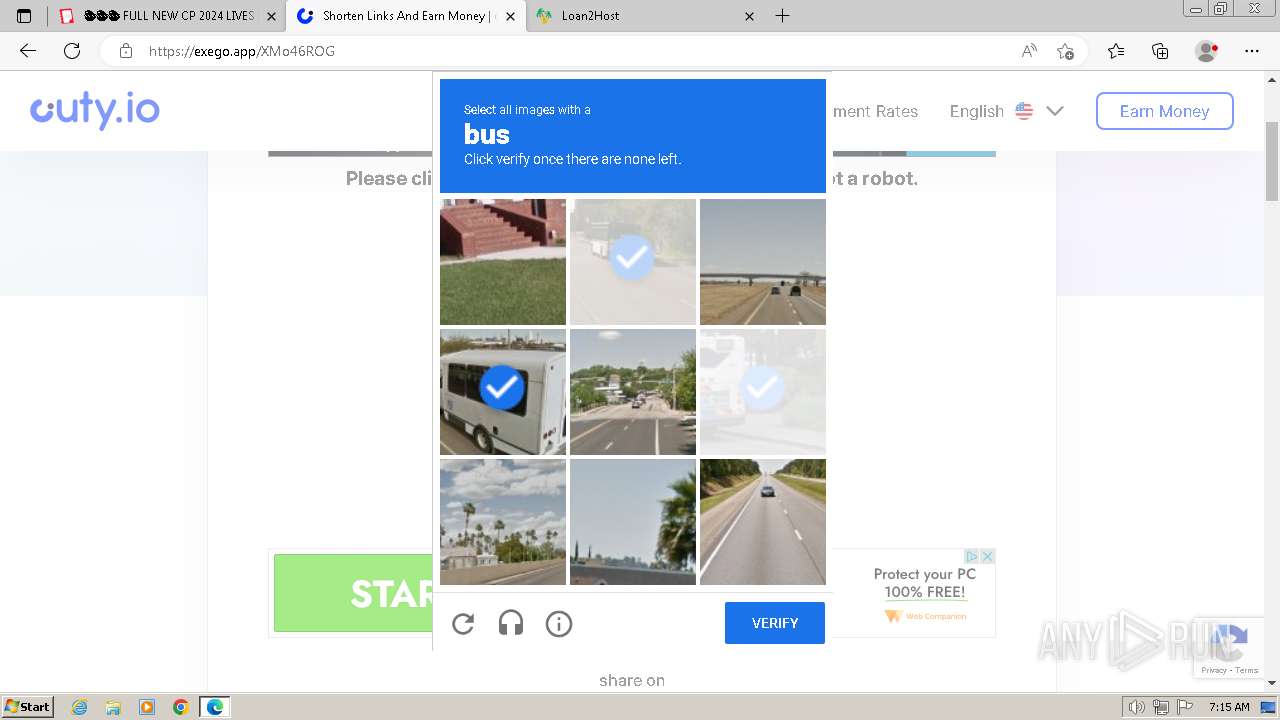This screenshot has height=720, width=1280.
Task: Click the Earn Money button
Action: point(1164,111)
